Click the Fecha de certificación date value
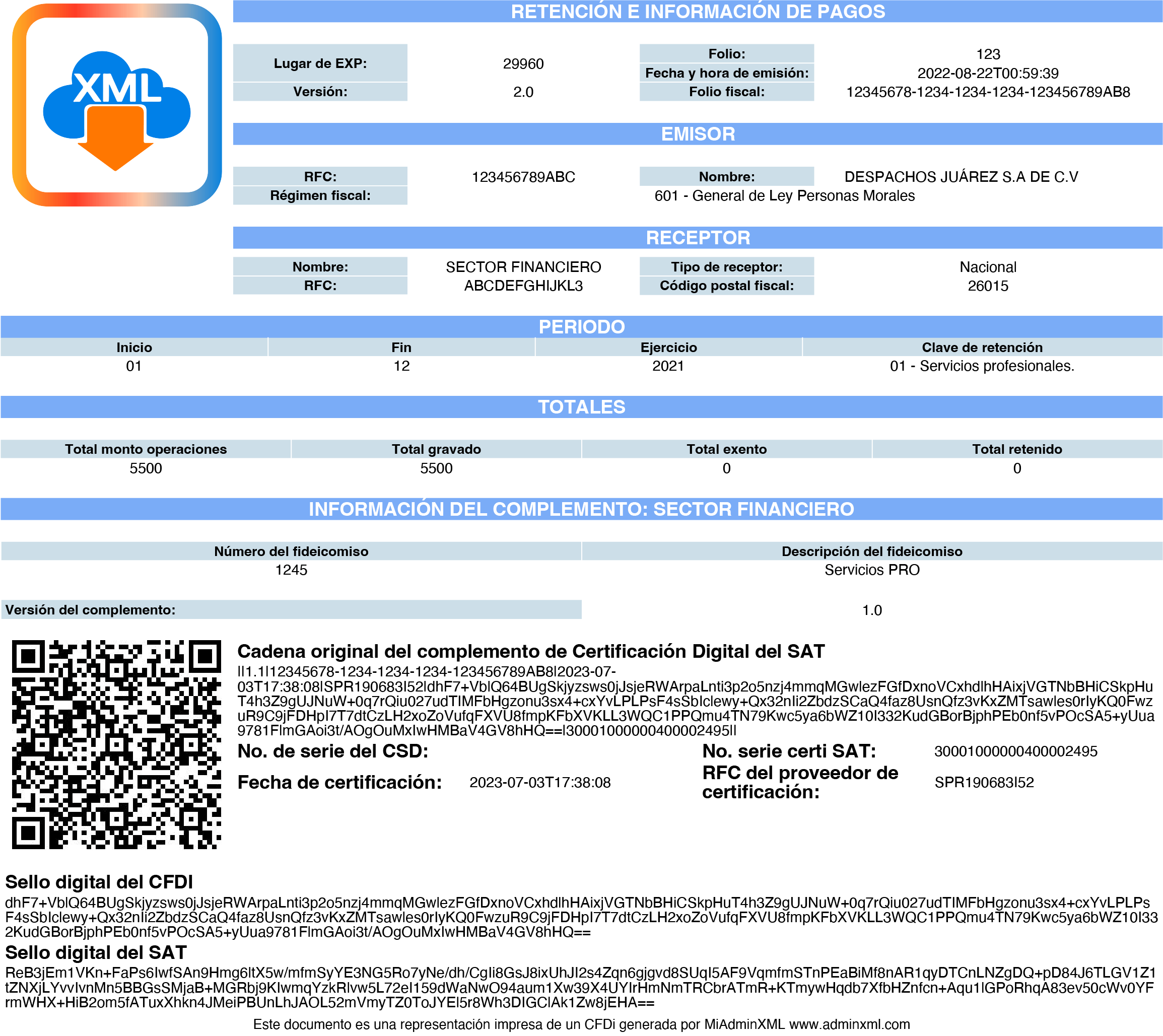Viewport: 1163px width, 1036px height. pos(539,783)
